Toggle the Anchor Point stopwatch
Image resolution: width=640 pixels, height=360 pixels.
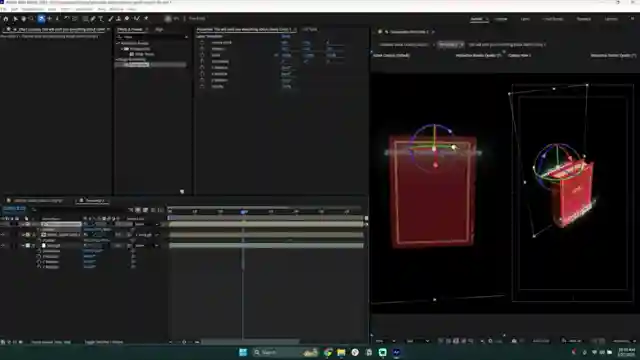pyautogui.click(x=202, y=42)
